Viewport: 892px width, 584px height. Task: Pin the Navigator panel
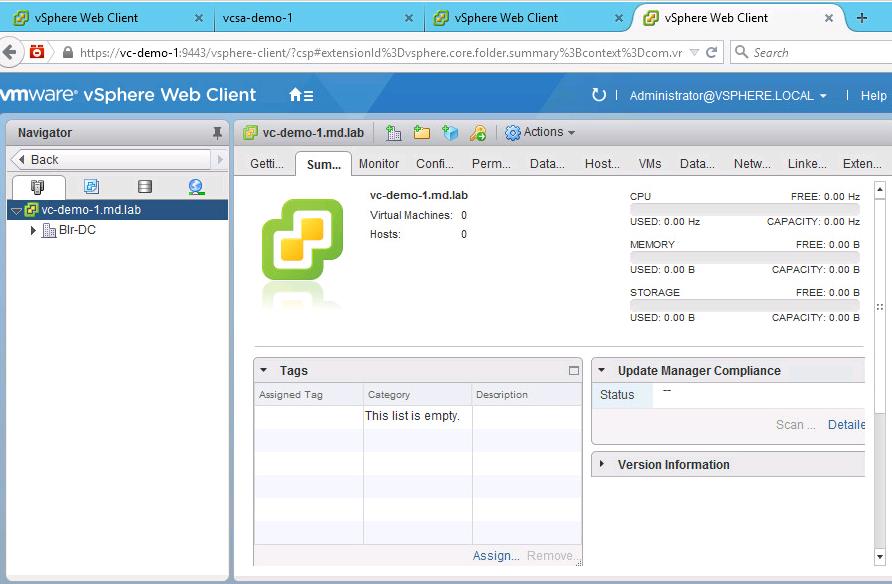[x=217, y=132]
